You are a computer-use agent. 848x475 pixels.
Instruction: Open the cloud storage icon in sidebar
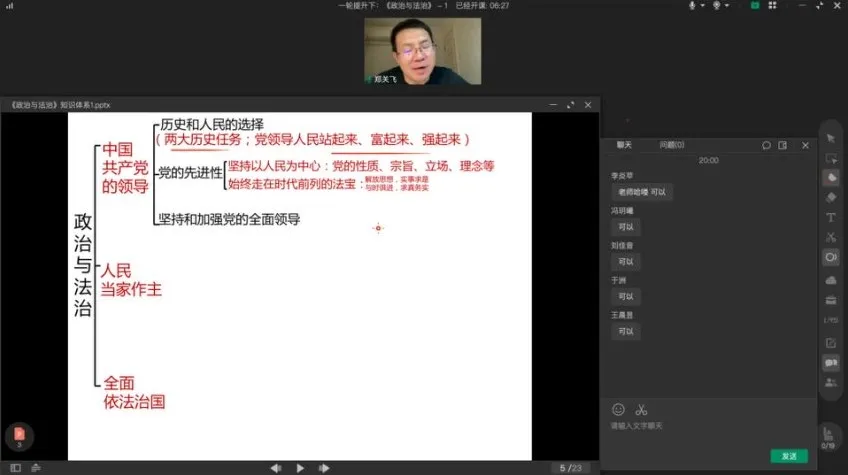click(x=830, y=279)
